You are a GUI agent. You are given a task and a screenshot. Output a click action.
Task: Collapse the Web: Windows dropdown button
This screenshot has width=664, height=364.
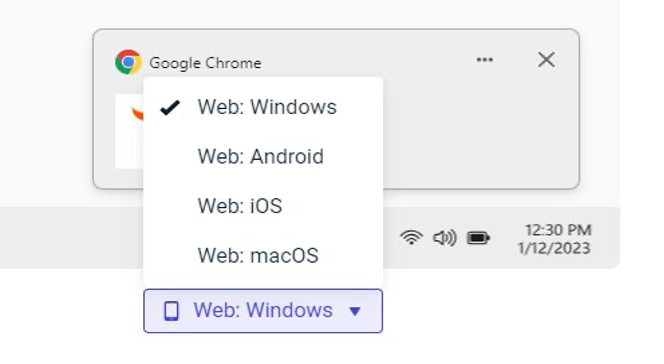(263, 311)
